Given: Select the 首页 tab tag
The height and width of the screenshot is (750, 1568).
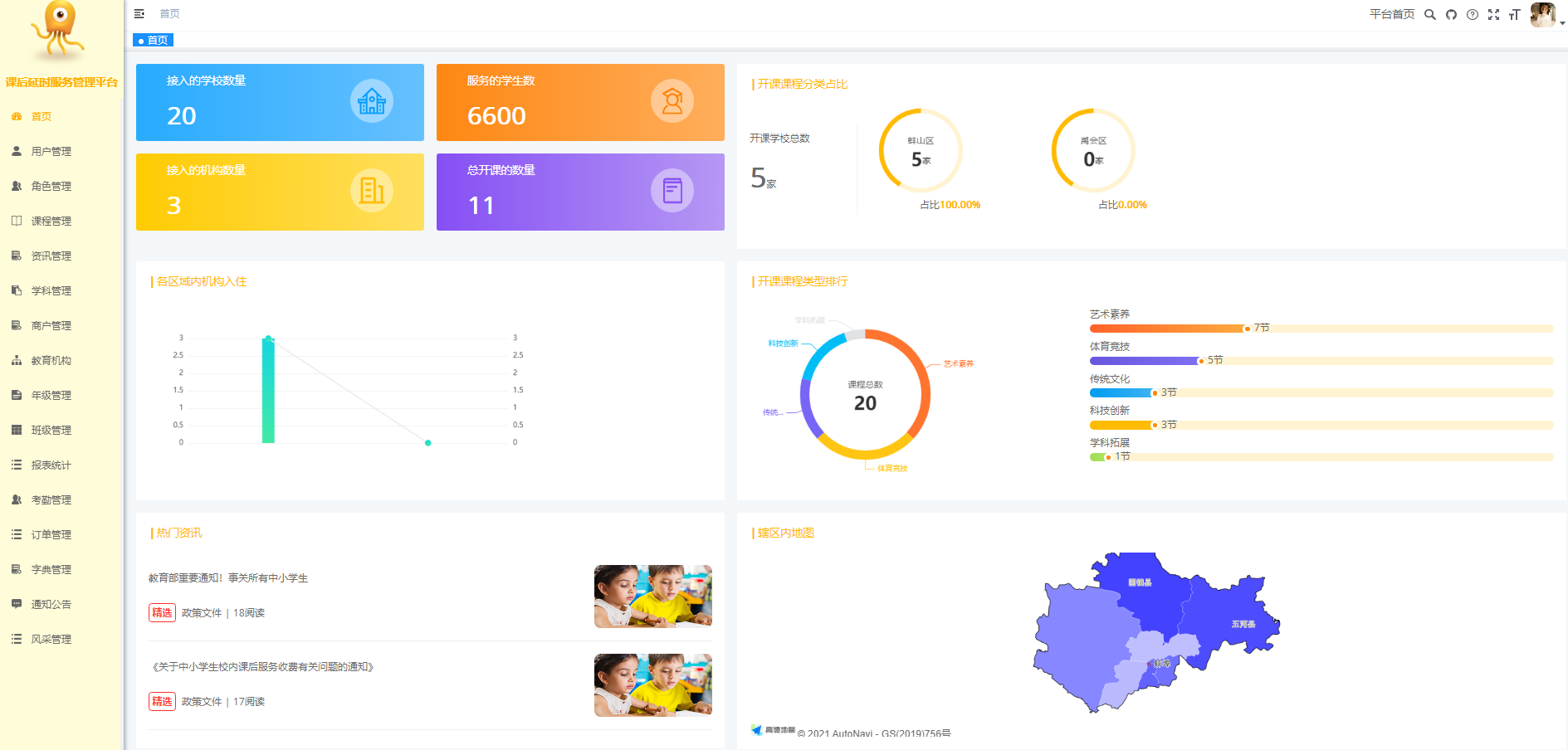Looking at the screenshot, I should point(154,40).
